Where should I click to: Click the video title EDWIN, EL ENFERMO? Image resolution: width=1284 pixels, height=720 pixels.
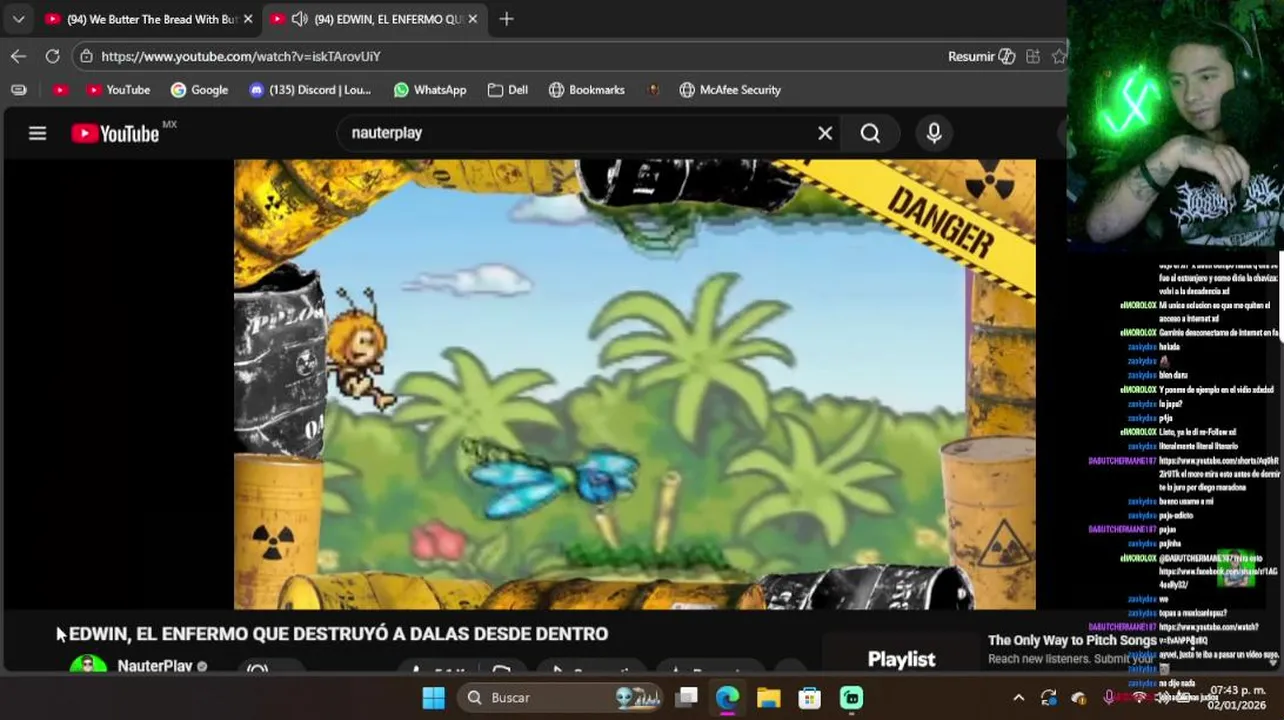pos(338,634)
